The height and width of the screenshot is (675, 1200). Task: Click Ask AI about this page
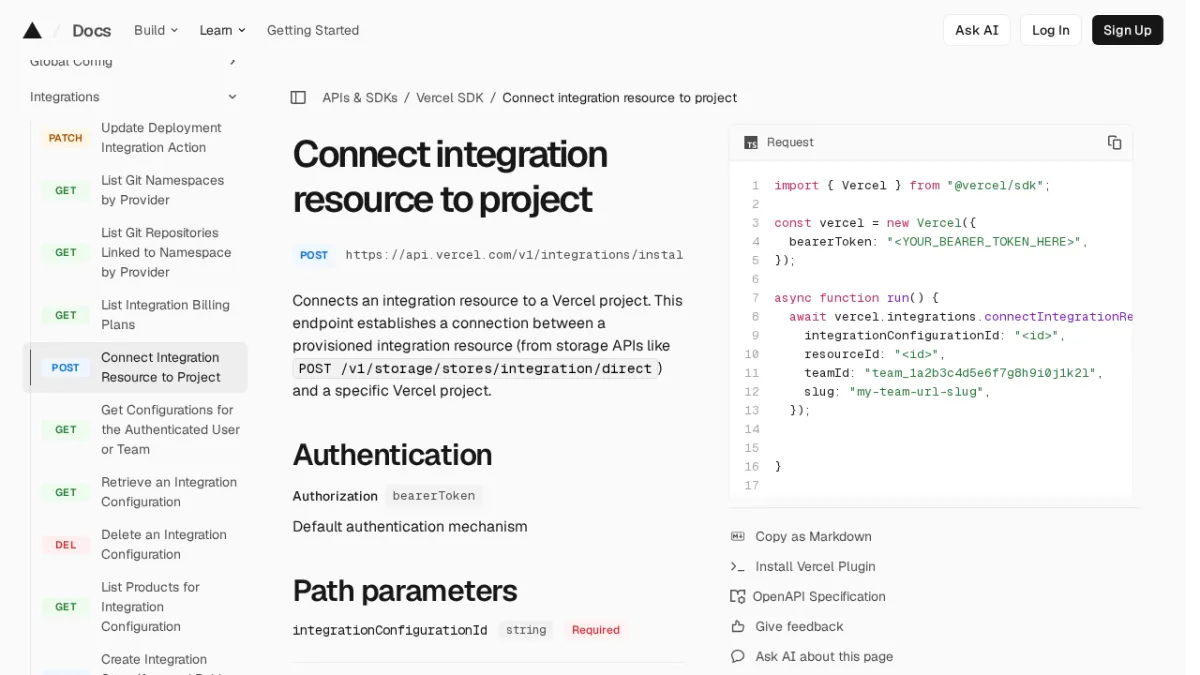pyautogui.click(x=824, y=657)
